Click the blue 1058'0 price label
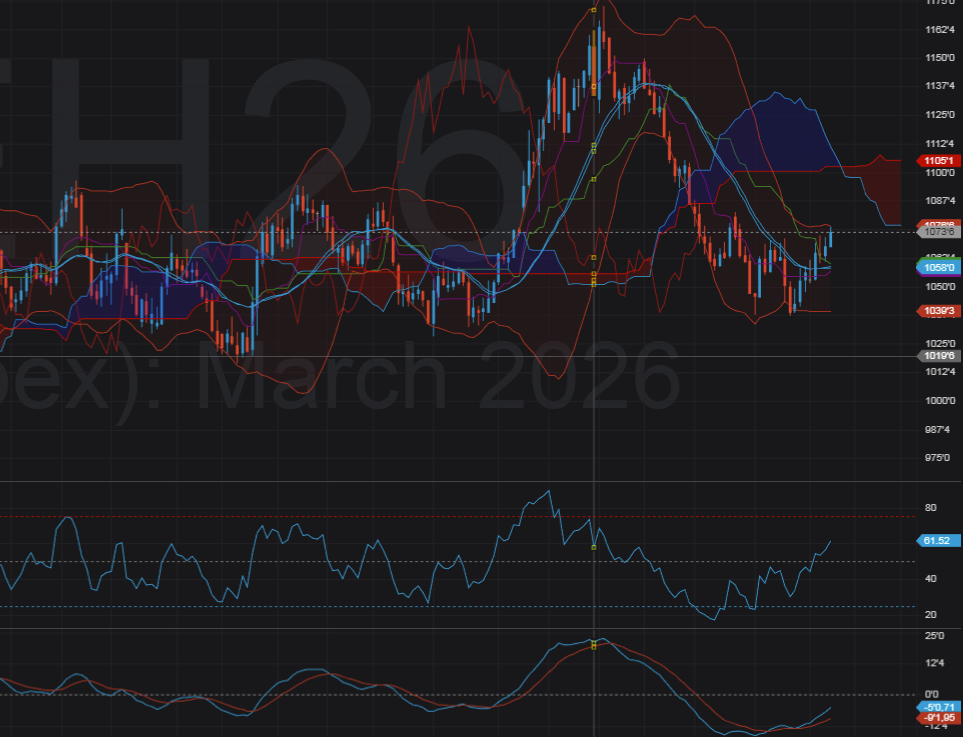 coord(941,268)
